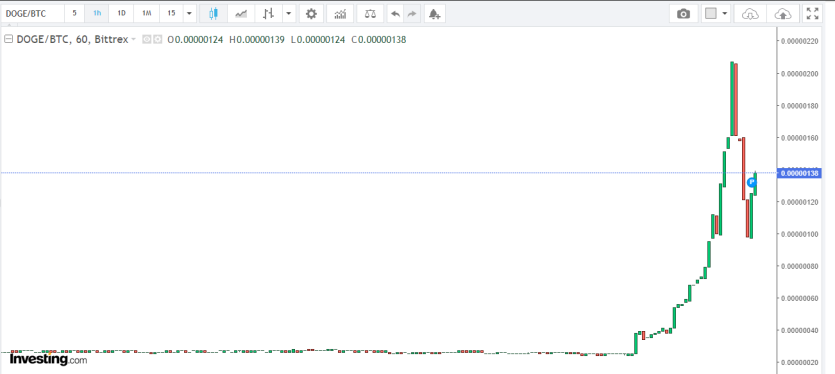Collapse the DOGE/BTC legend box
Viewport: 835px width, 374px height.
click(9, 39)
